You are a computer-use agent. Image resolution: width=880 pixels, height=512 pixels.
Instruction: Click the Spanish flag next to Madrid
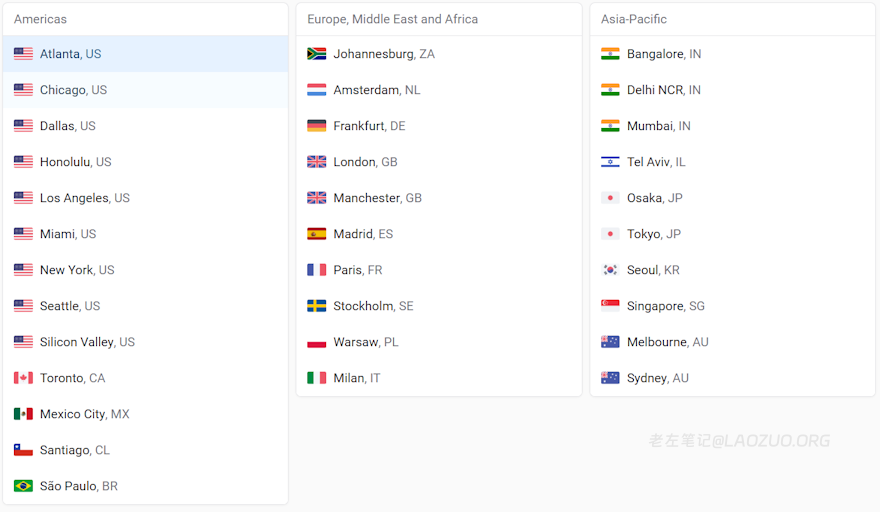click(x=317, y=234)
